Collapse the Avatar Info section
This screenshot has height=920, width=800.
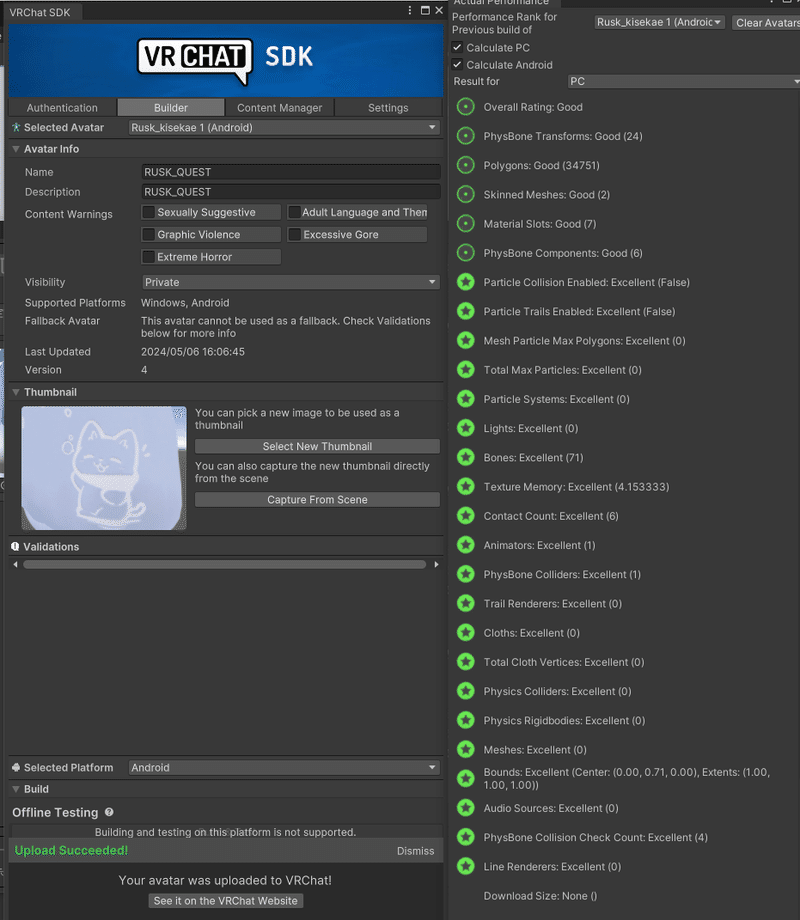coord(16,149)
